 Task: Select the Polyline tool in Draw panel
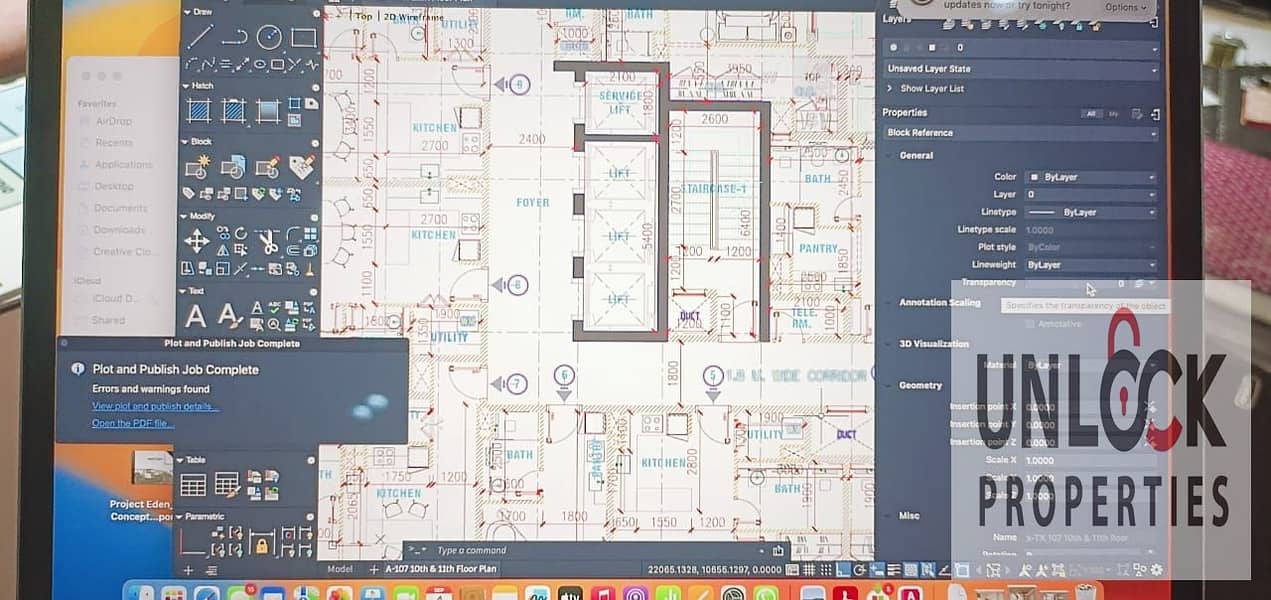(234, 37)
